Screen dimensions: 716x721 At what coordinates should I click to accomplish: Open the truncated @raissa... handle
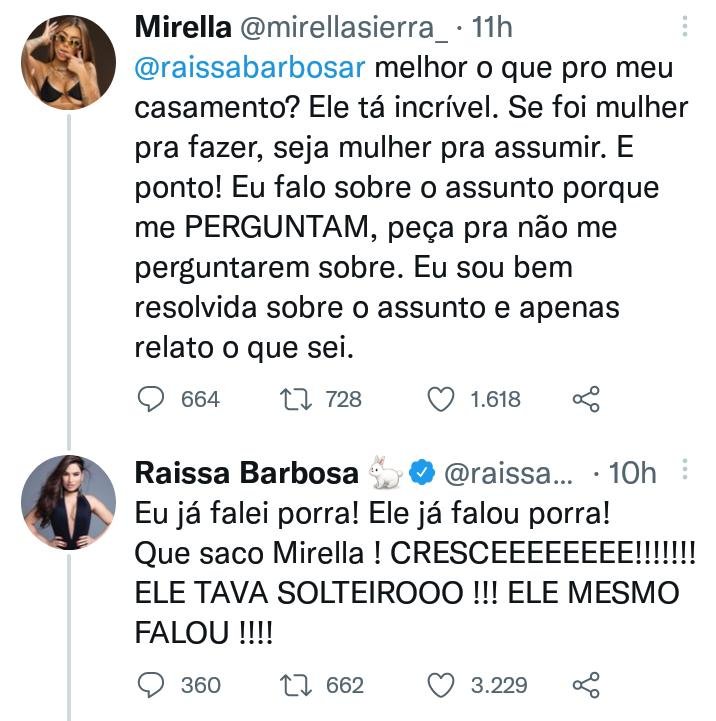pos(509,473)
